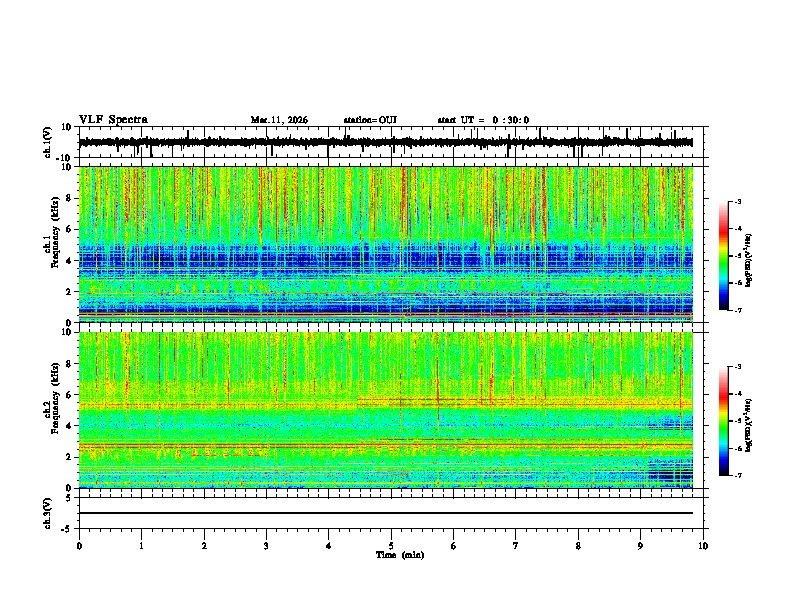
Task: Click the ch.1(V) waveform axis label
Action: point(48,142)
